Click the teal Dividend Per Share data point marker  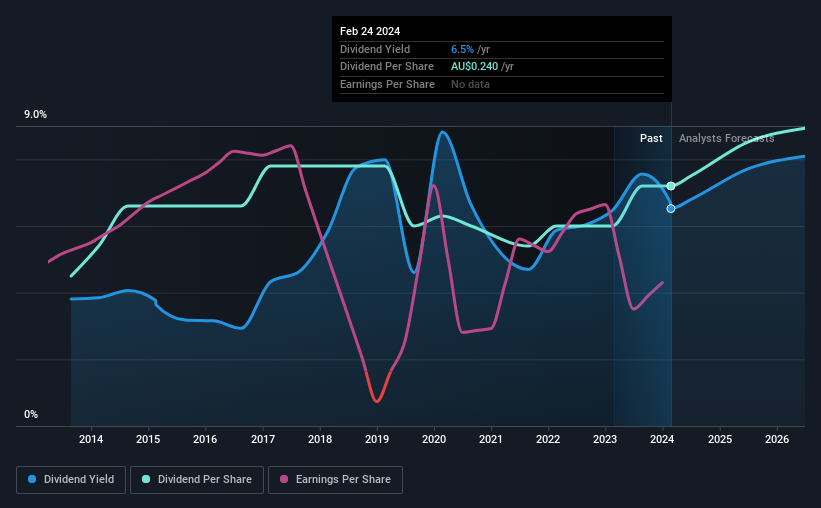coord(671,186)
